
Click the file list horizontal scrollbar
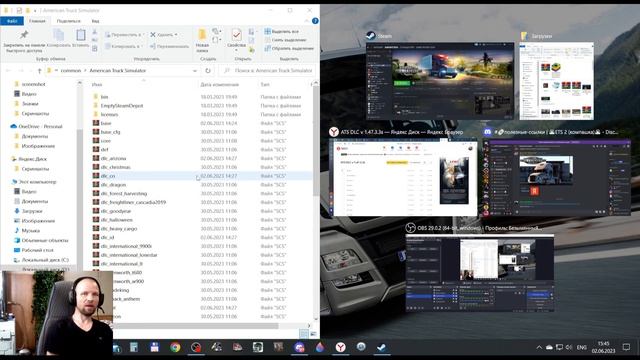point(195,326)
